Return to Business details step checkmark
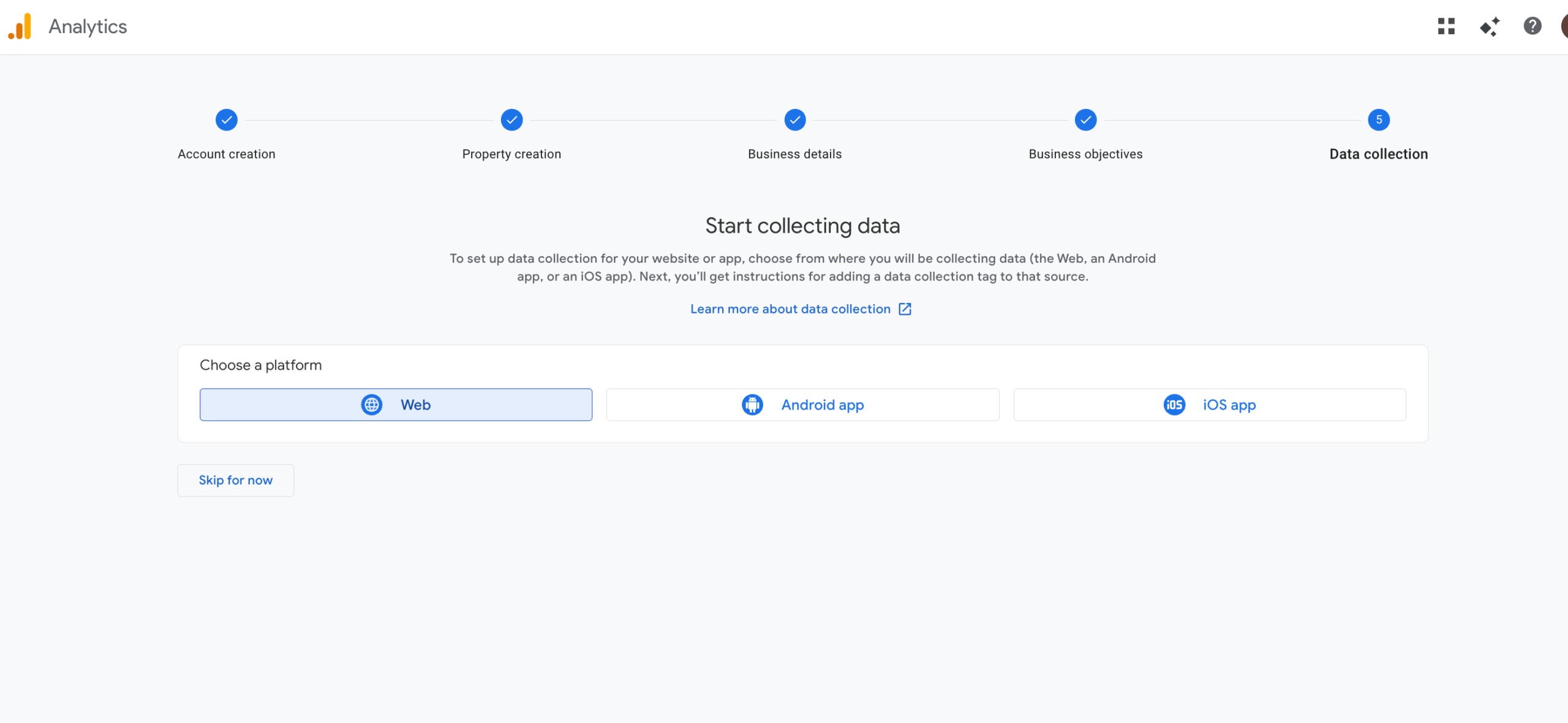The height and width of the screenshot is (723, 1568). [795, 120]
